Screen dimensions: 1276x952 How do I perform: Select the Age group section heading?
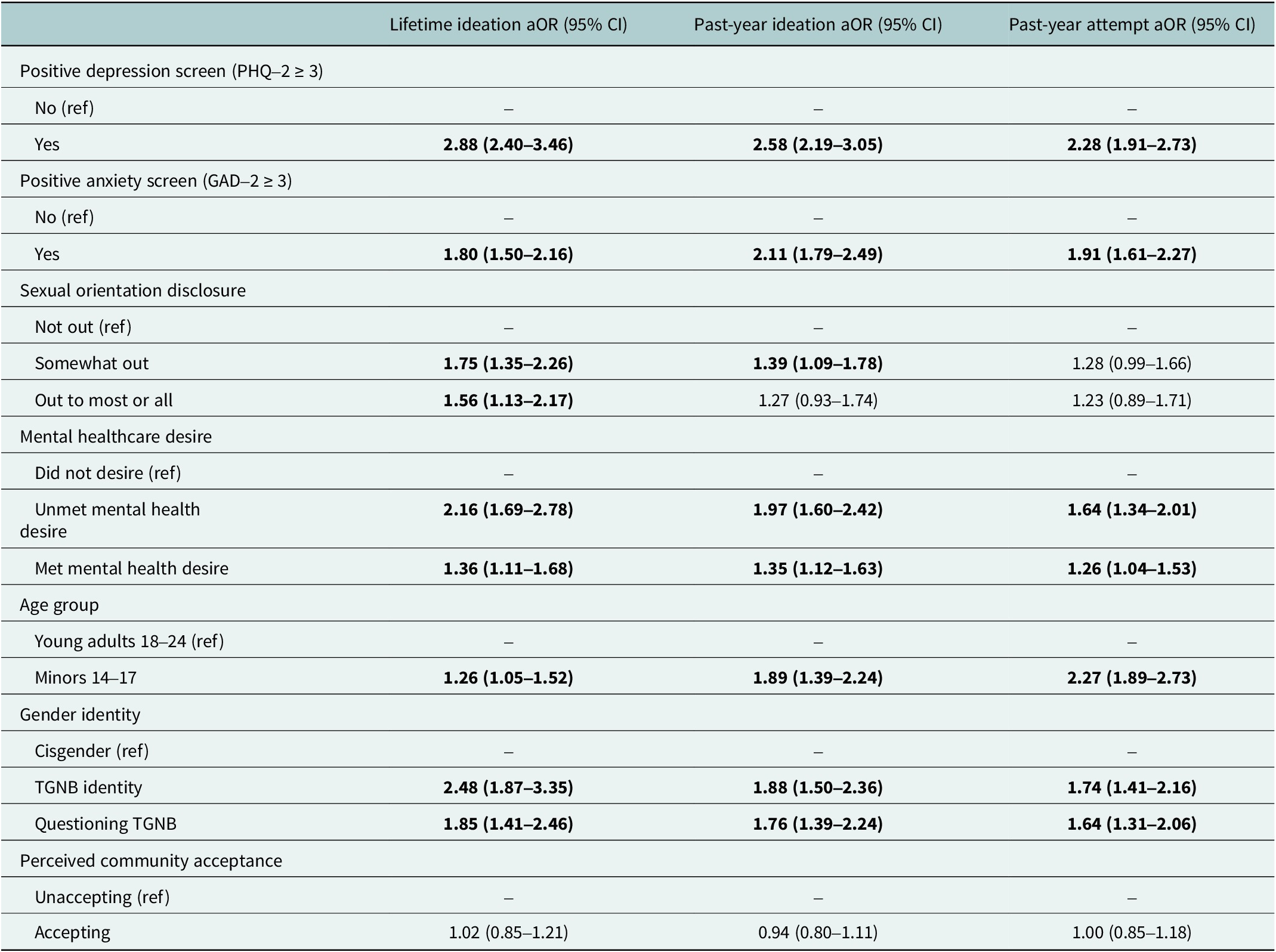[x=59, y=605]
